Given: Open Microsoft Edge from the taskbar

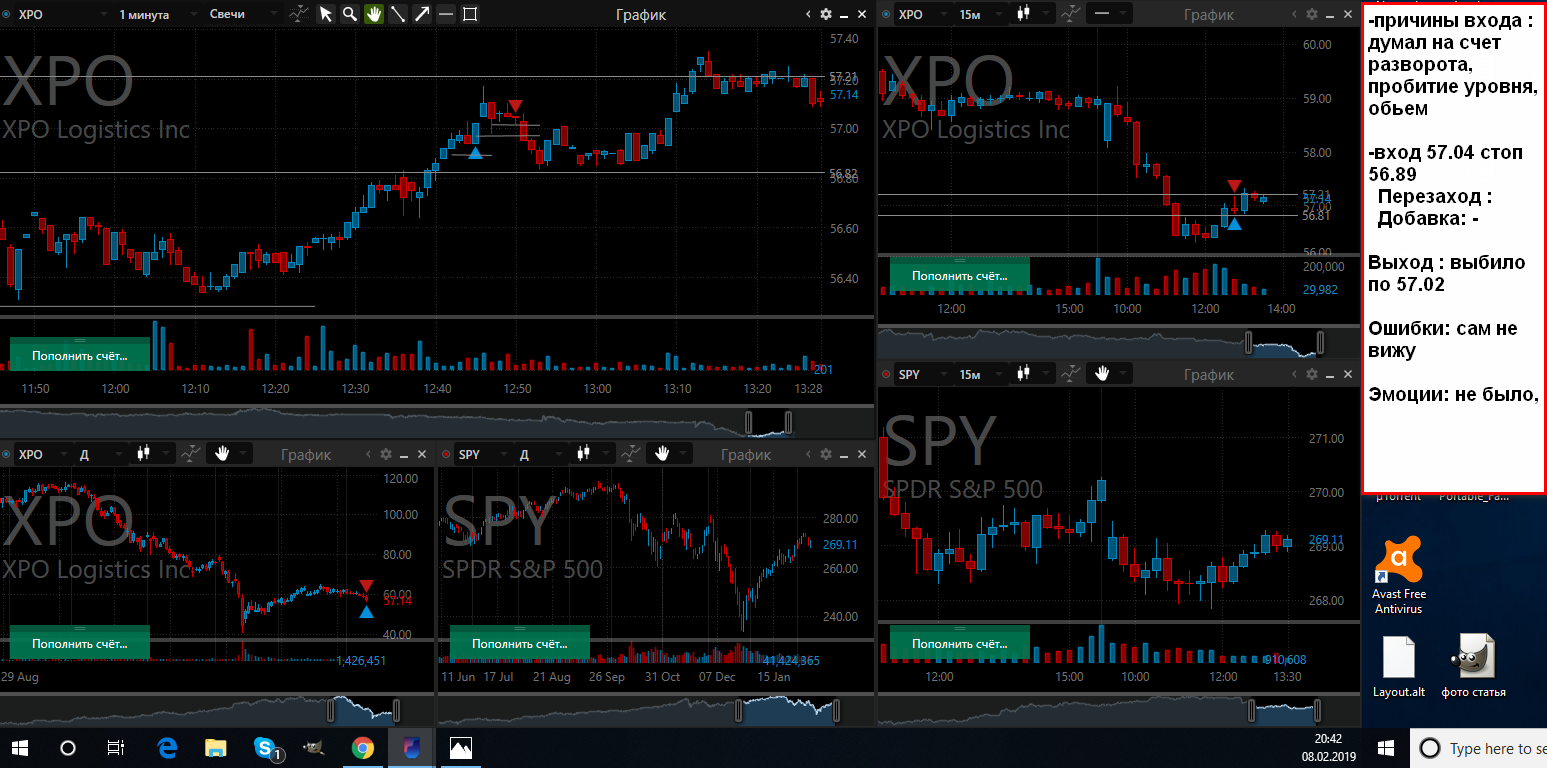Looking at the screenshot, I should coord(167,747).
